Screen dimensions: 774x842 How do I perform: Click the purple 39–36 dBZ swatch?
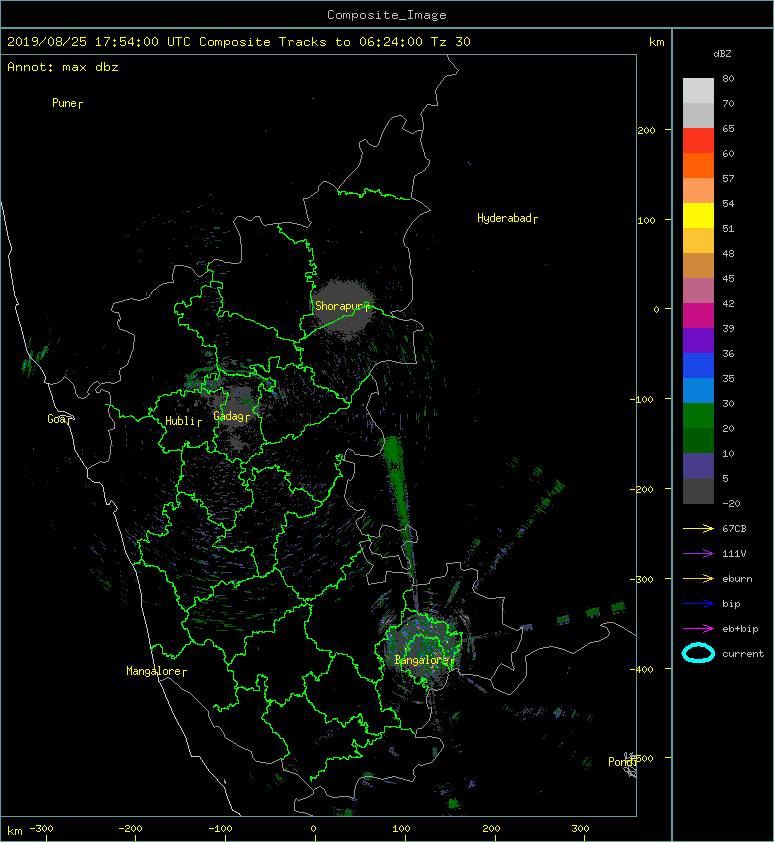[x=698, y=340]
